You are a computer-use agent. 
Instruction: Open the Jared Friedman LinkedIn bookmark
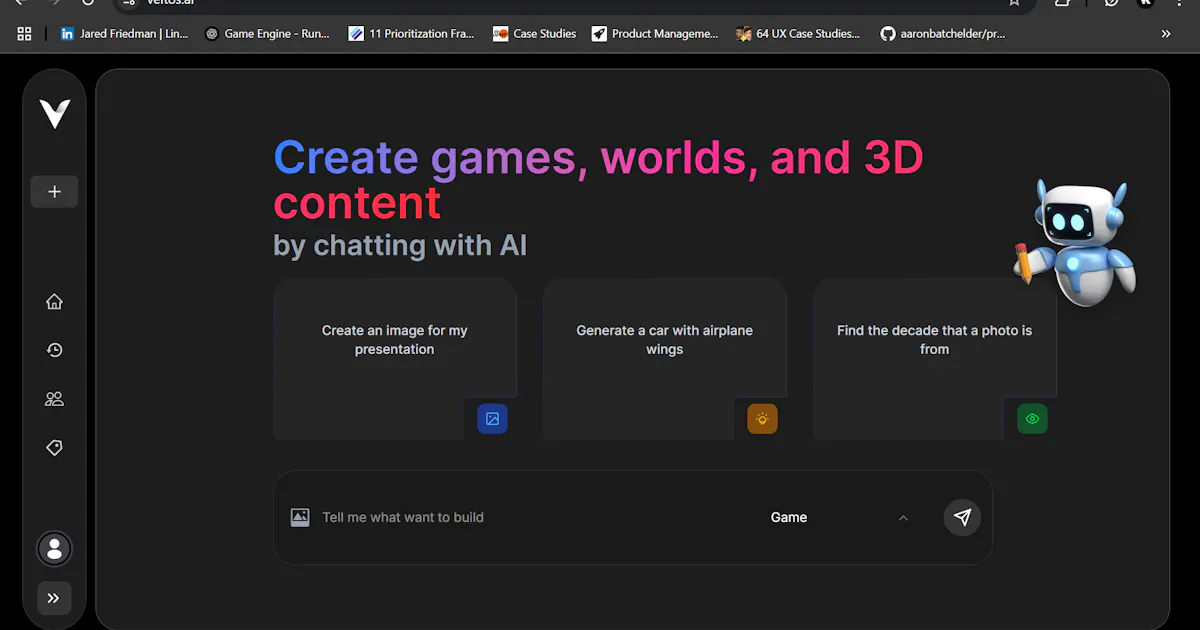[124, 34]
